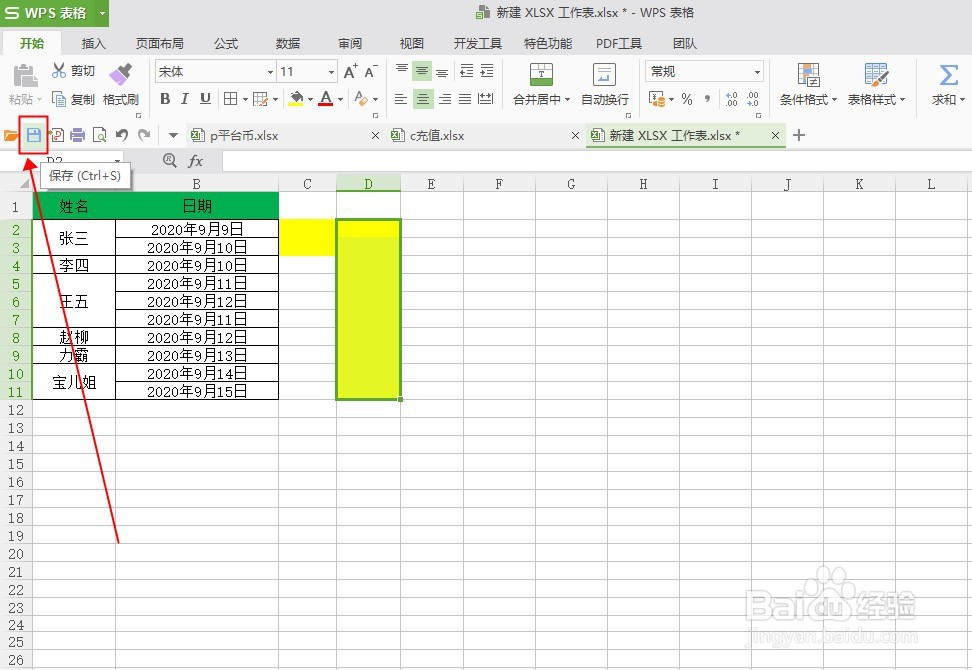Open the WPS 表格 application menu

click(54, 13)
